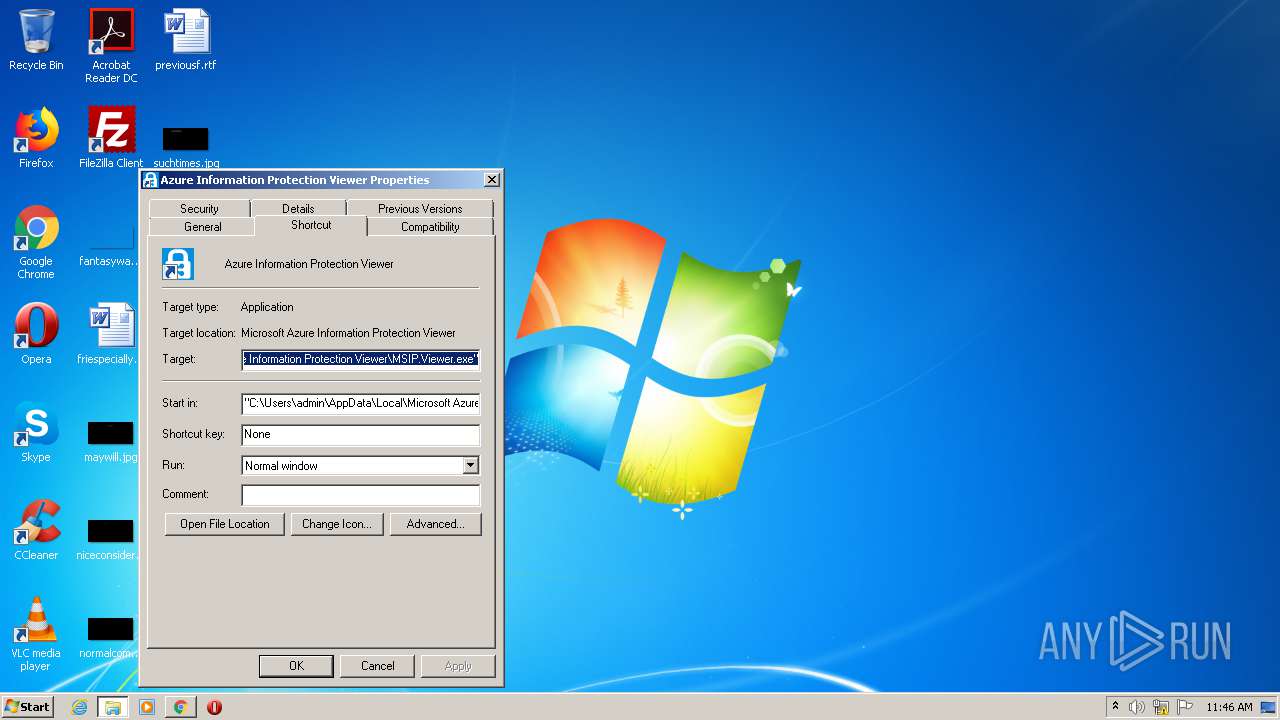Open Windows Explorer from the taskbar
The width and height of the screenshot is (1280, 720).
pos(113,707)
